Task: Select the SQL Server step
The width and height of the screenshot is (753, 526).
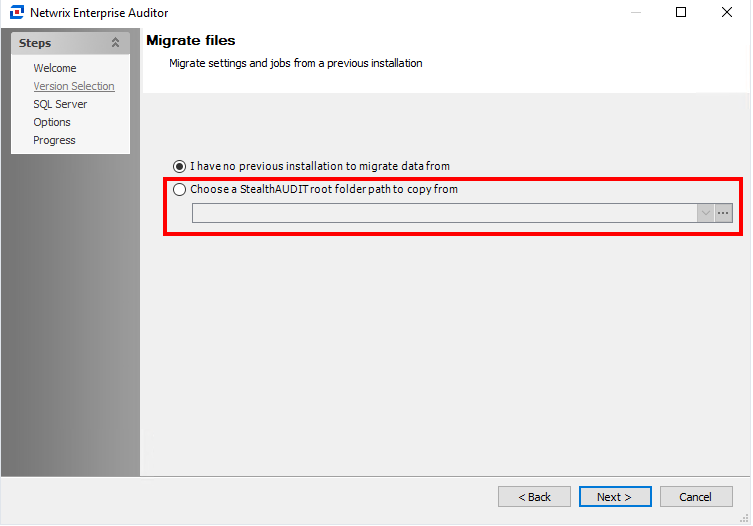Action: [x=60, y=104]
